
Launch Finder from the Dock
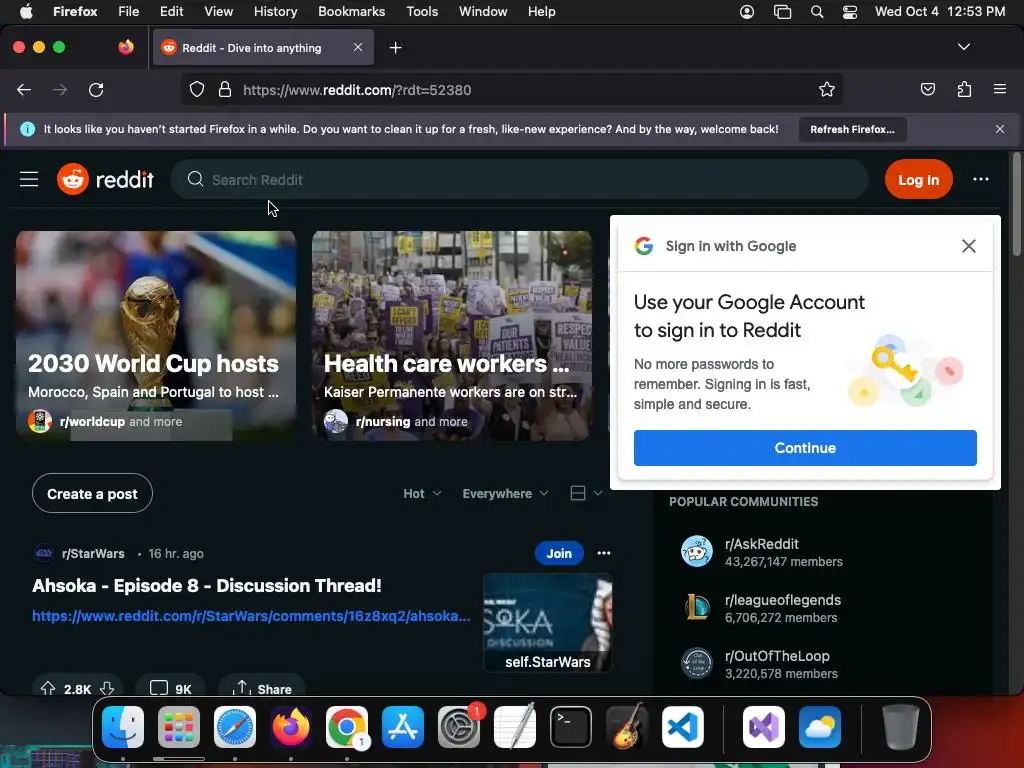tap(123, 726)
